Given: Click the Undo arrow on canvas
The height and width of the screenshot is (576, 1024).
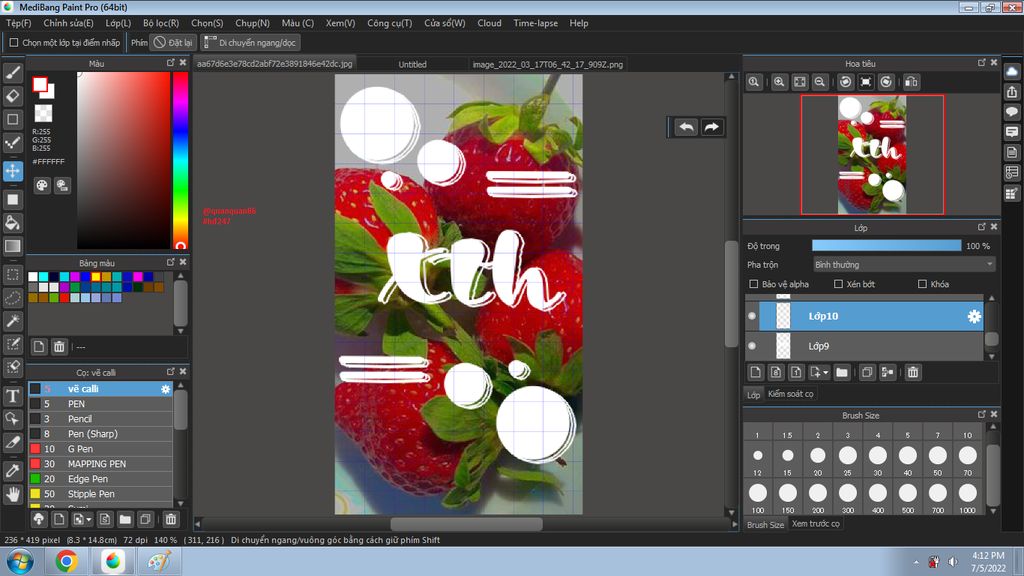Looking at the screenshot, I should click(686, 127).
